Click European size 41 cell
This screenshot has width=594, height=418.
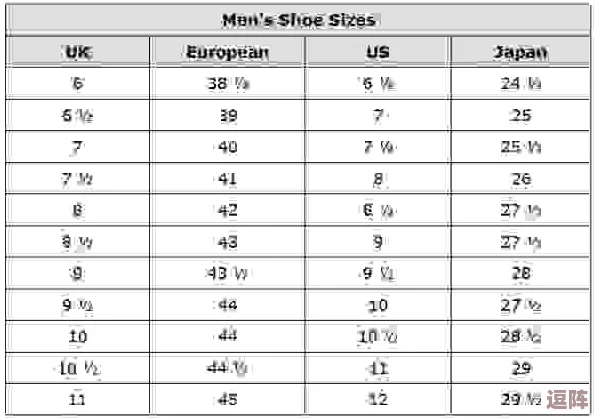tap(227, 178)
